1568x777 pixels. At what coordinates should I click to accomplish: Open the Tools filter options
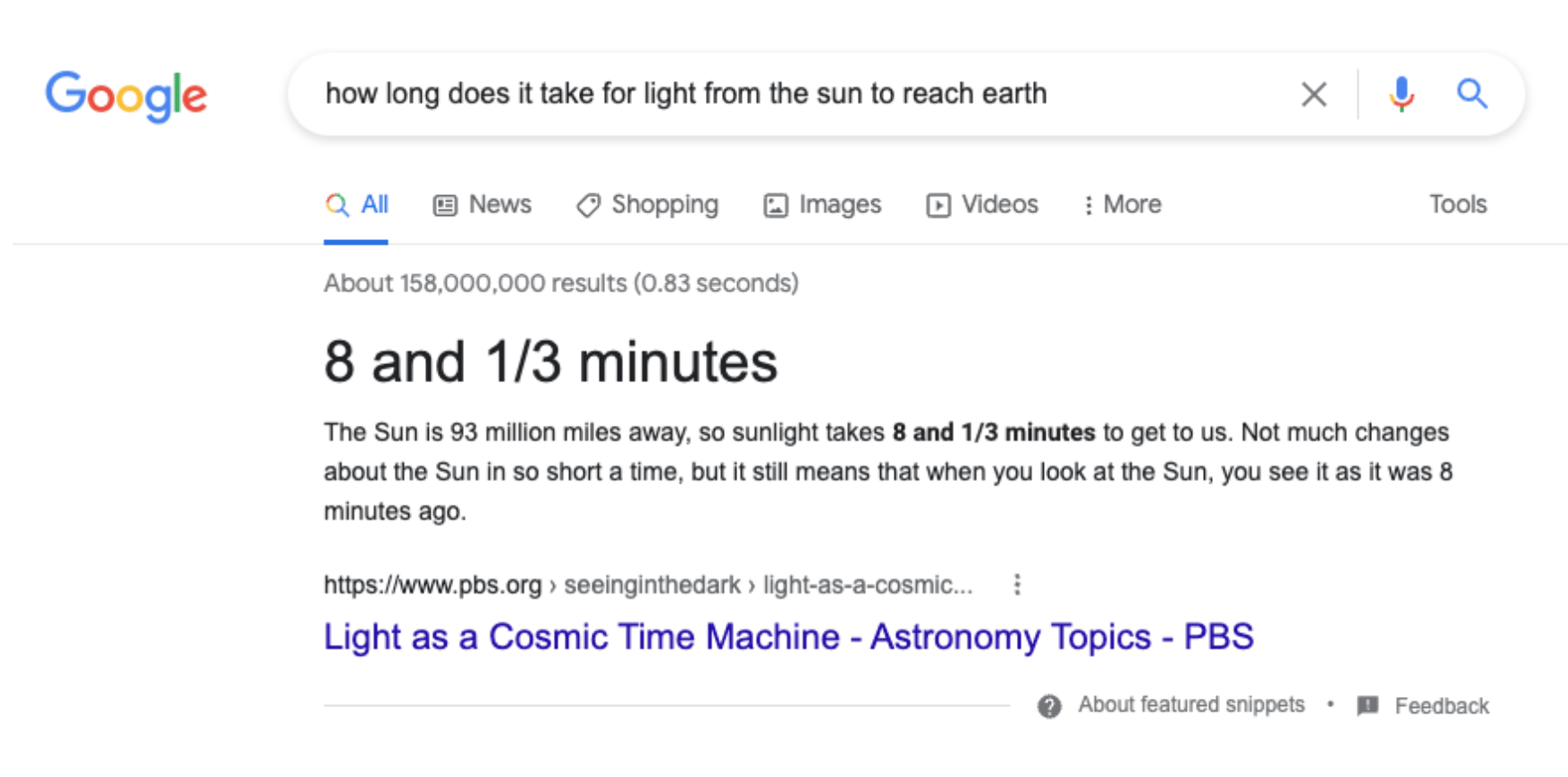coord(1457,205)
